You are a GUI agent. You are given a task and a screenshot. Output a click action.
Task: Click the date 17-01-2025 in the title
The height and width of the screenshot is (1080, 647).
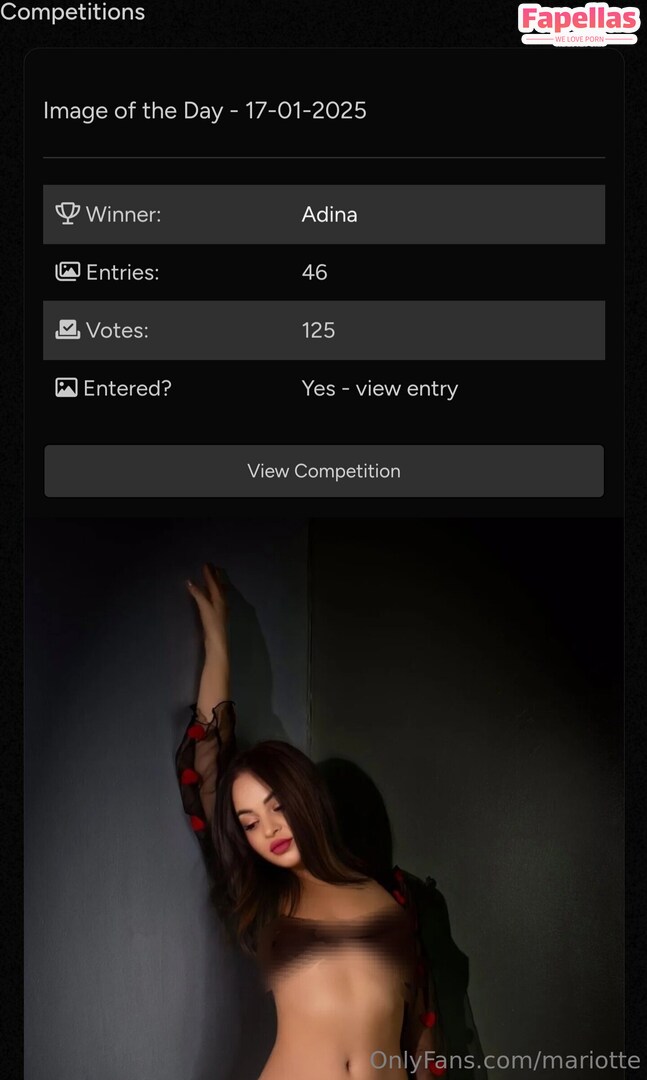click(x=306, y=110)
